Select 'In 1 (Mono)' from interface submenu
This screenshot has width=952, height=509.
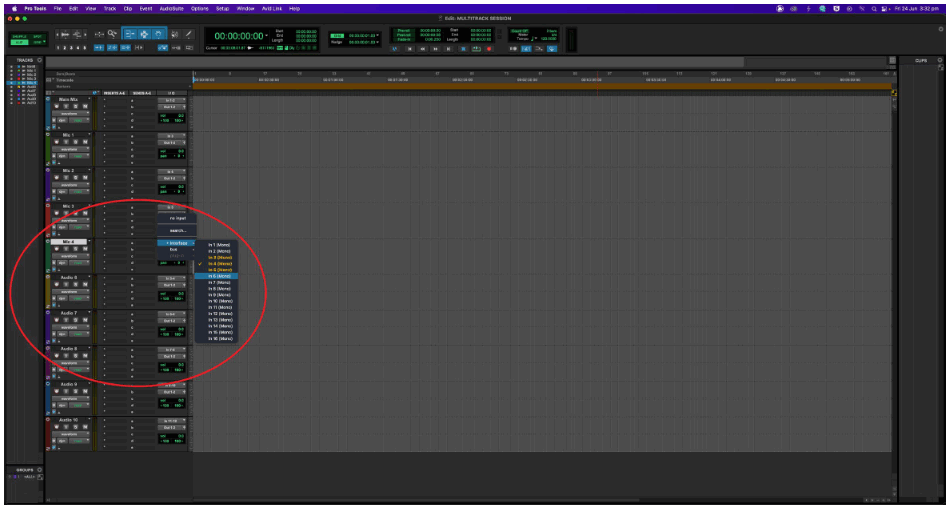click(x=217, y=245)
